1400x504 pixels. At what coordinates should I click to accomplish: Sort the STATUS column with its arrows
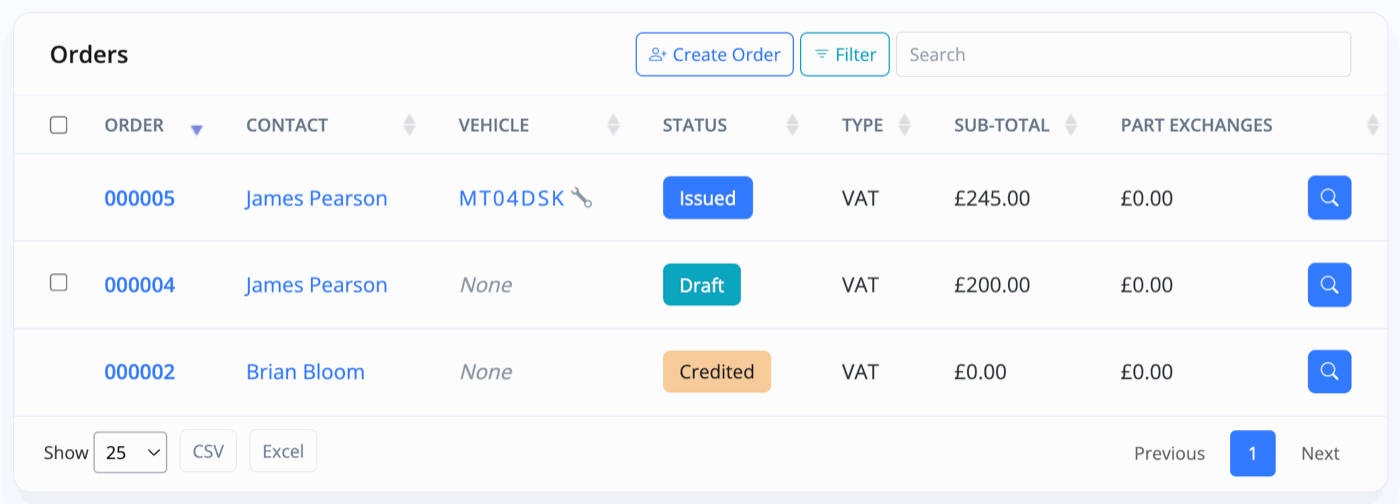tap(793, 125)
